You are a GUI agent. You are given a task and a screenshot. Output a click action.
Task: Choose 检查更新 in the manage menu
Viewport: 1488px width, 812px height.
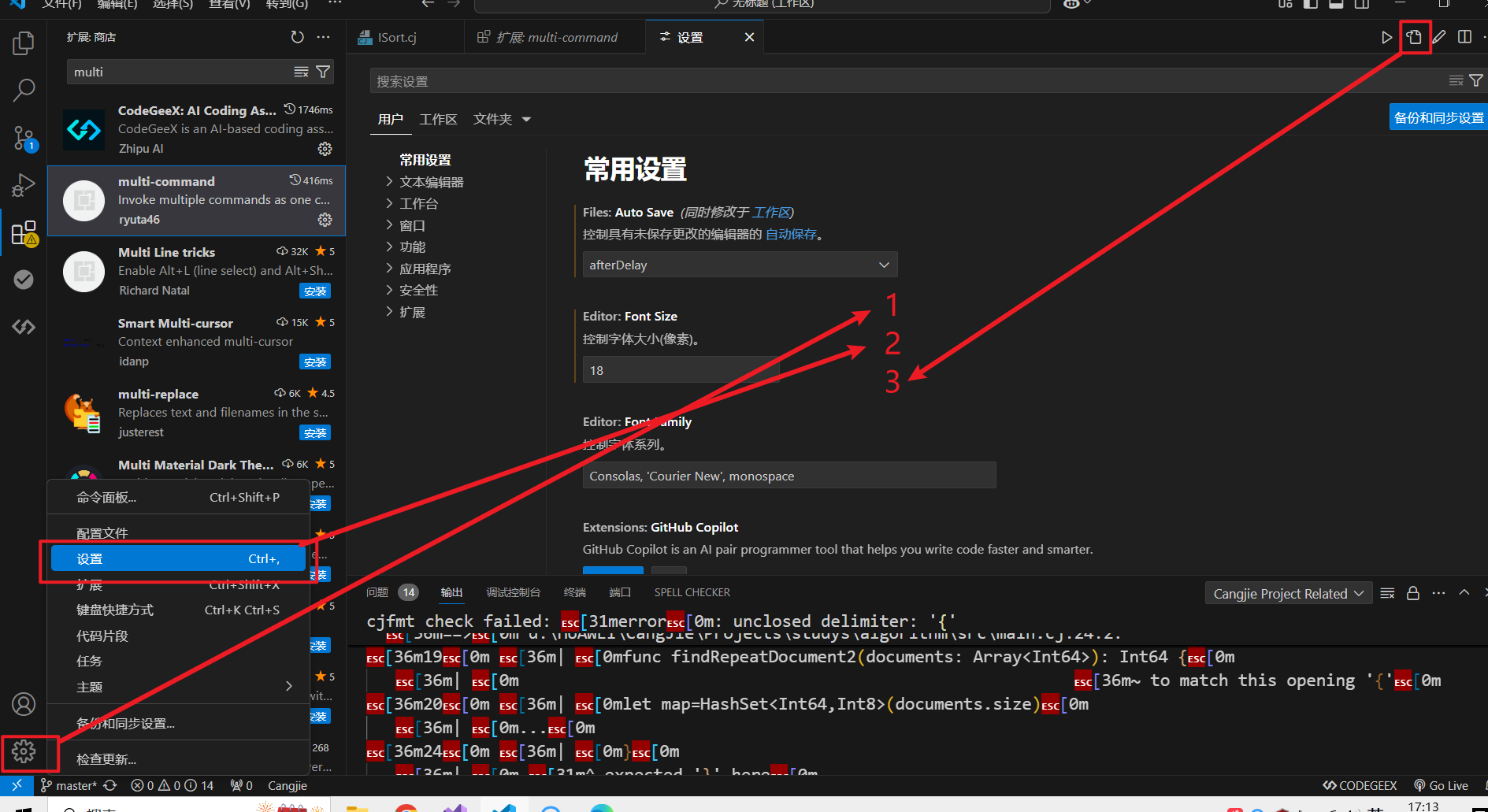click(178, 759)
